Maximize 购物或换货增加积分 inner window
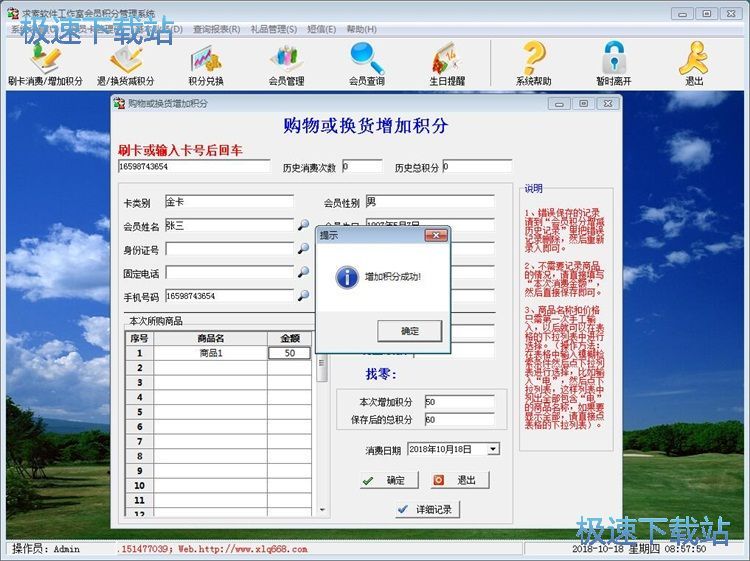750x561 pixels. pyautogui.click(x=584, y=103)
